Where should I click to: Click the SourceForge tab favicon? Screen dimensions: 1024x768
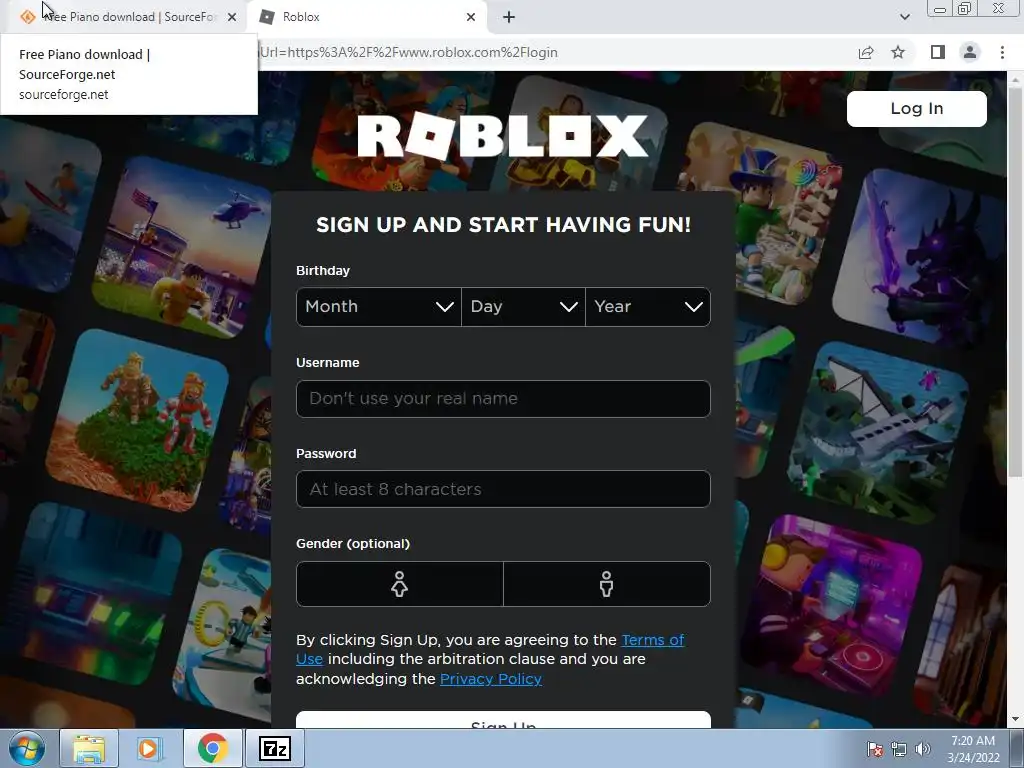coord(27,17)
